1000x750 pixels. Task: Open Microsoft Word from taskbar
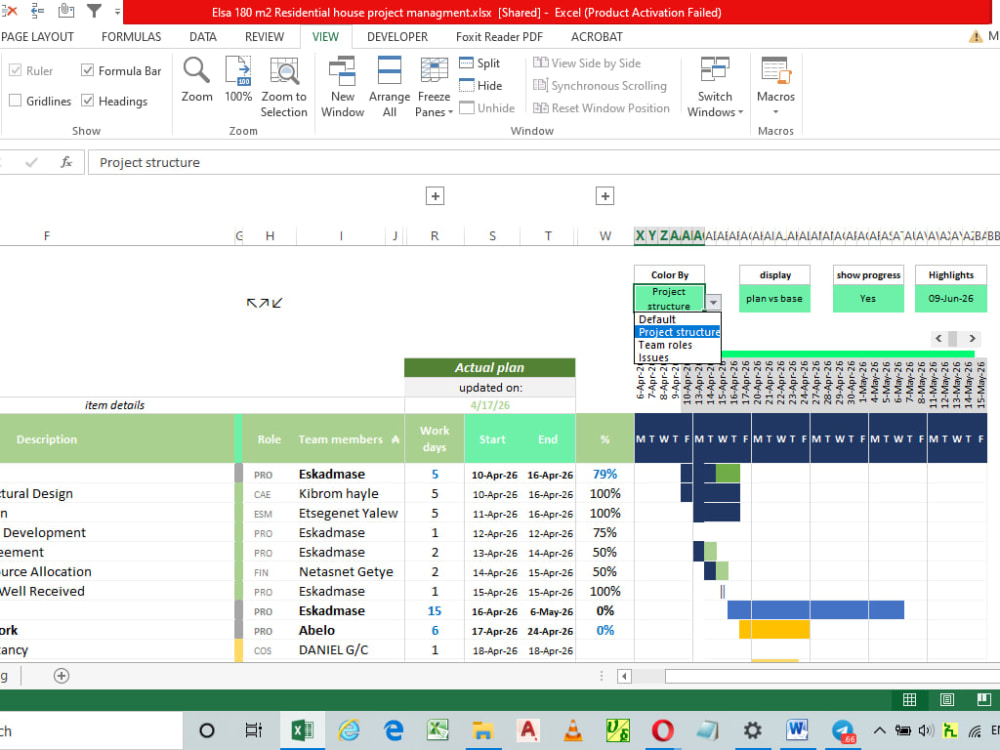(x=797, y=730)
